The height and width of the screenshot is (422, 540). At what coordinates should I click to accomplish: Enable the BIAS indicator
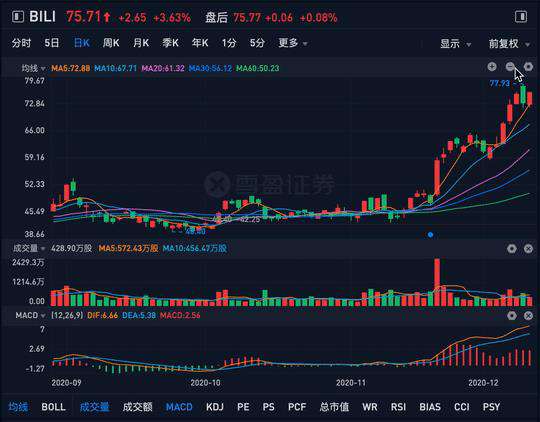[x=430, y=407]
